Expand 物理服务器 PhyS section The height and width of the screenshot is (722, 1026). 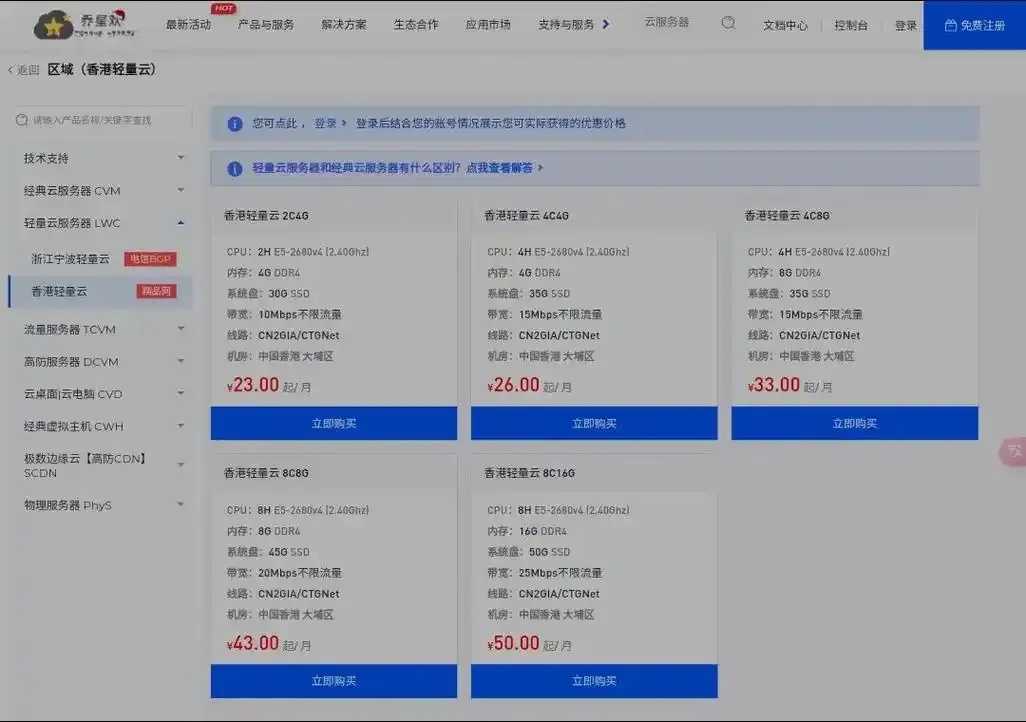103,505
